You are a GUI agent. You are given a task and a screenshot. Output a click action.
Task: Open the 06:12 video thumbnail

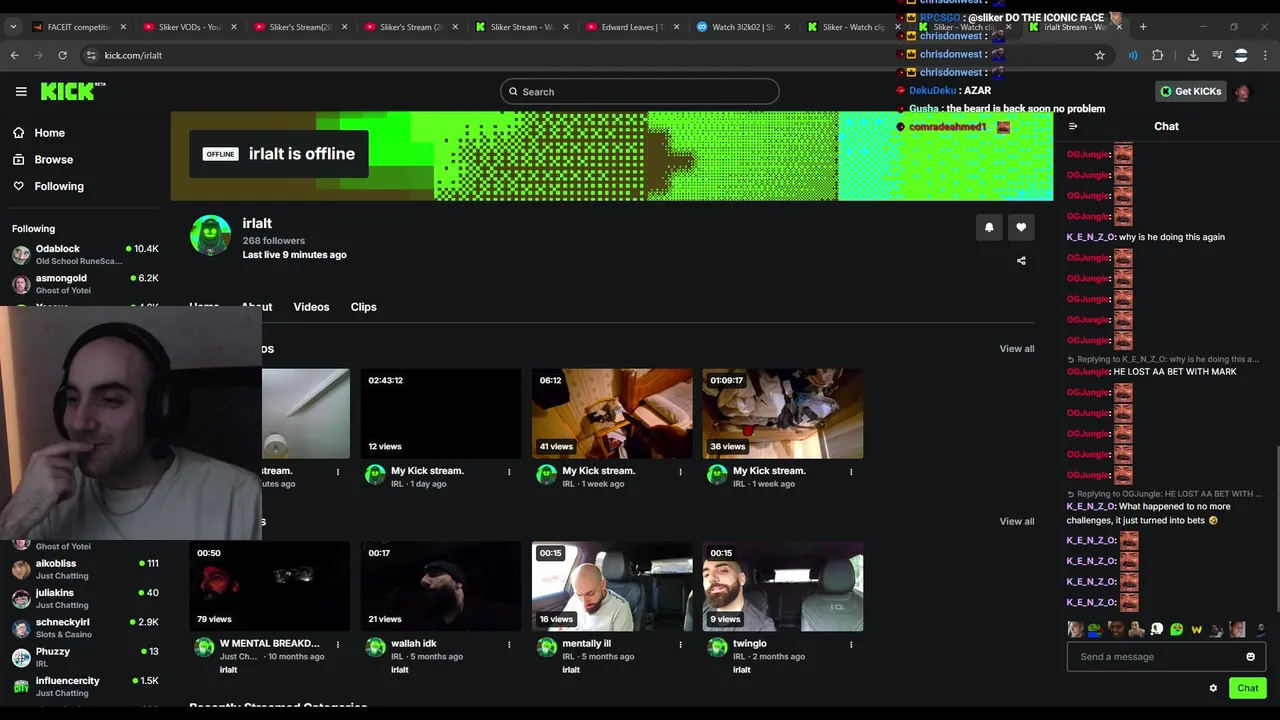612,414
